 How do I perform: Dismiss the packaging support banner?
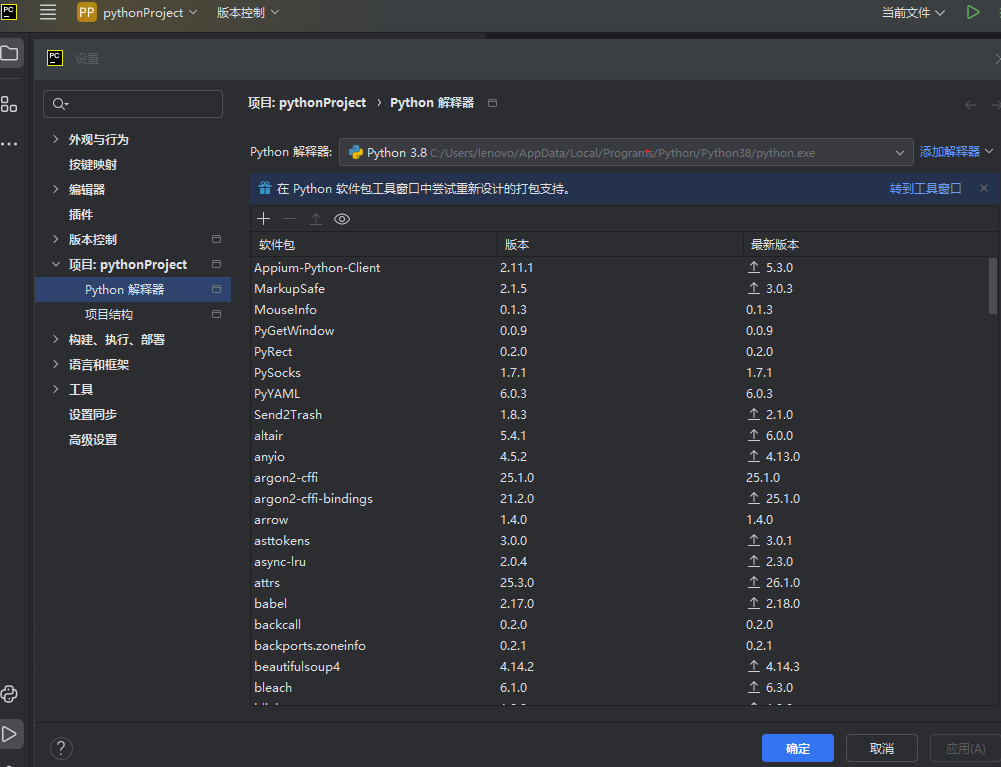(x=984, y=188)
